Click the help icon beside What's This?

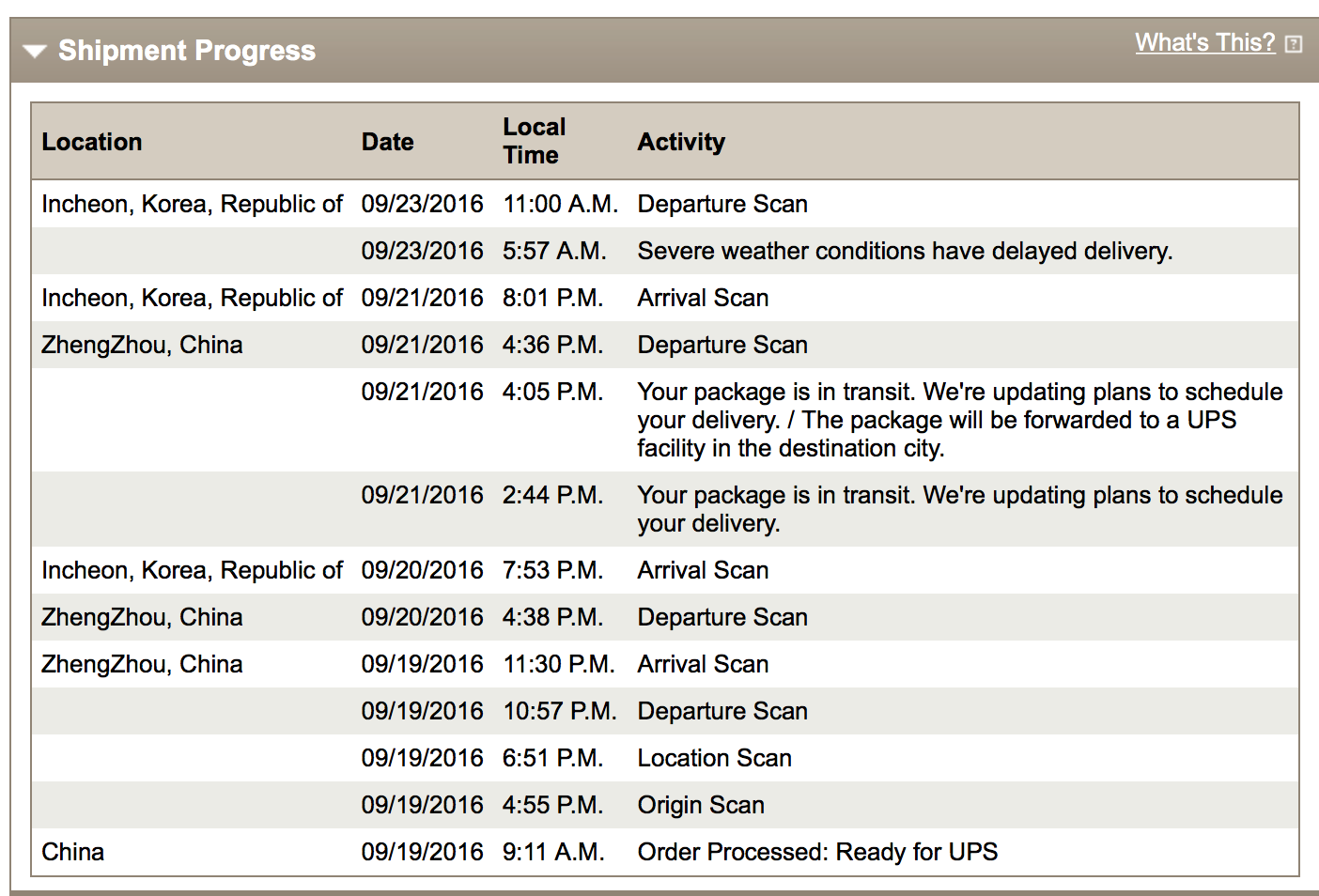(x=1294, y=44)
